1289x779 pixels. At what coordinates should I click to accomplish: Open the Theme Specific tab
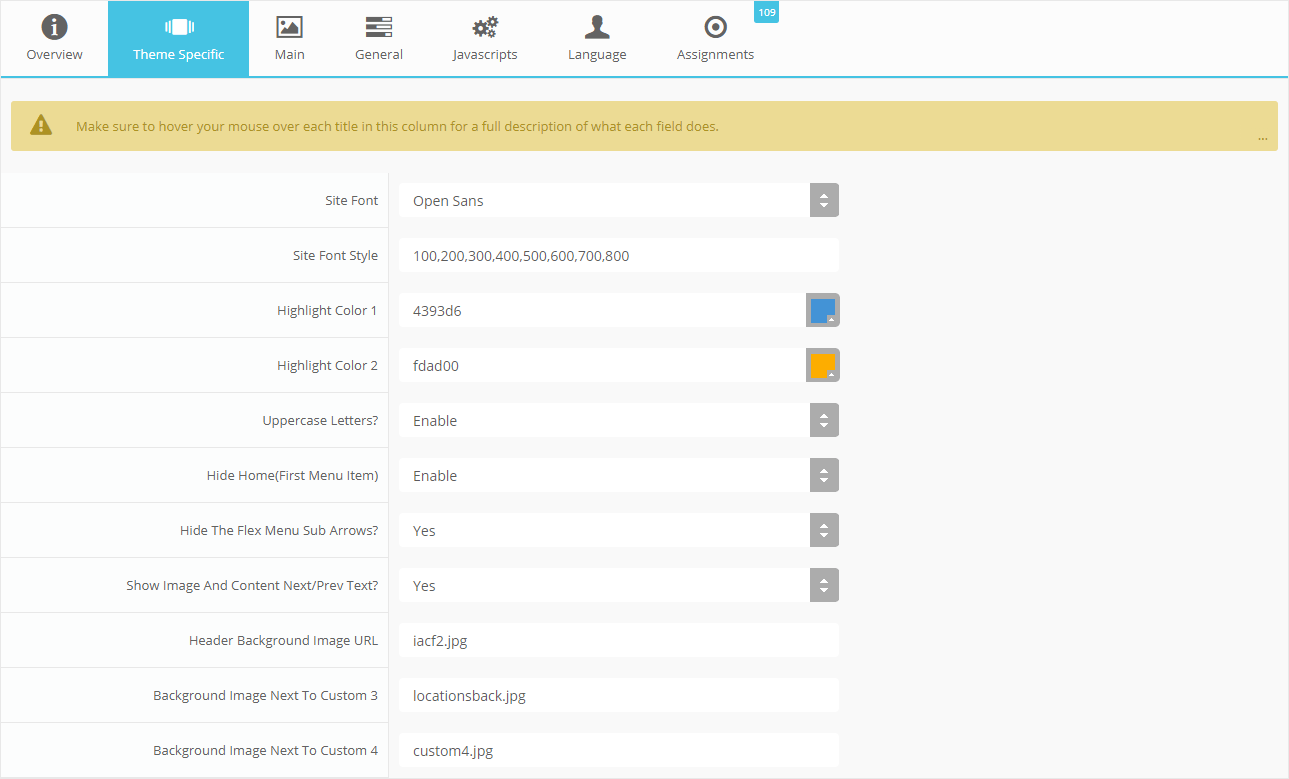[178, 39]
